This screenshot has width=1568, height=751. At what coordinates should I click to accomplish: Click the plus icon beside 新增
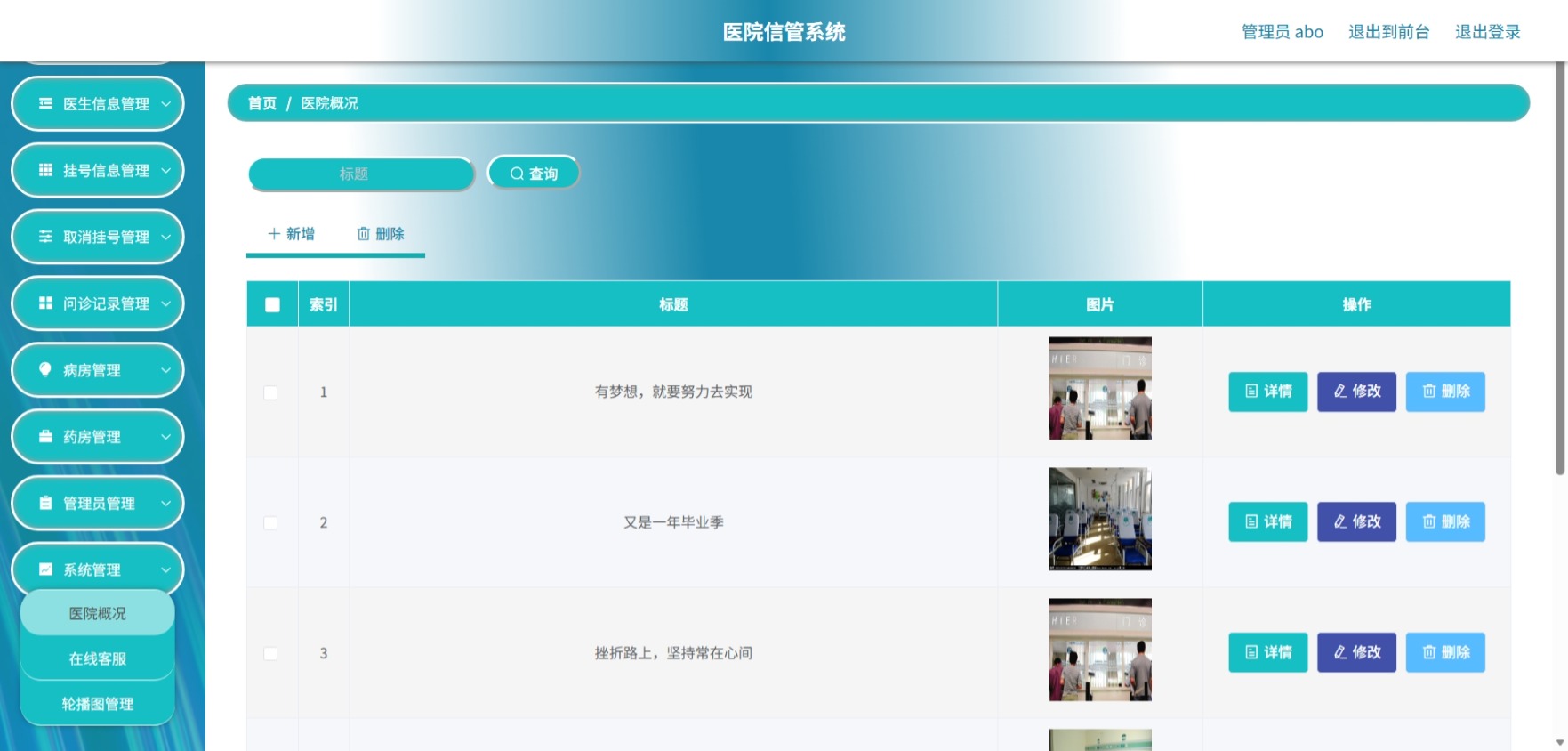[274, 233]
